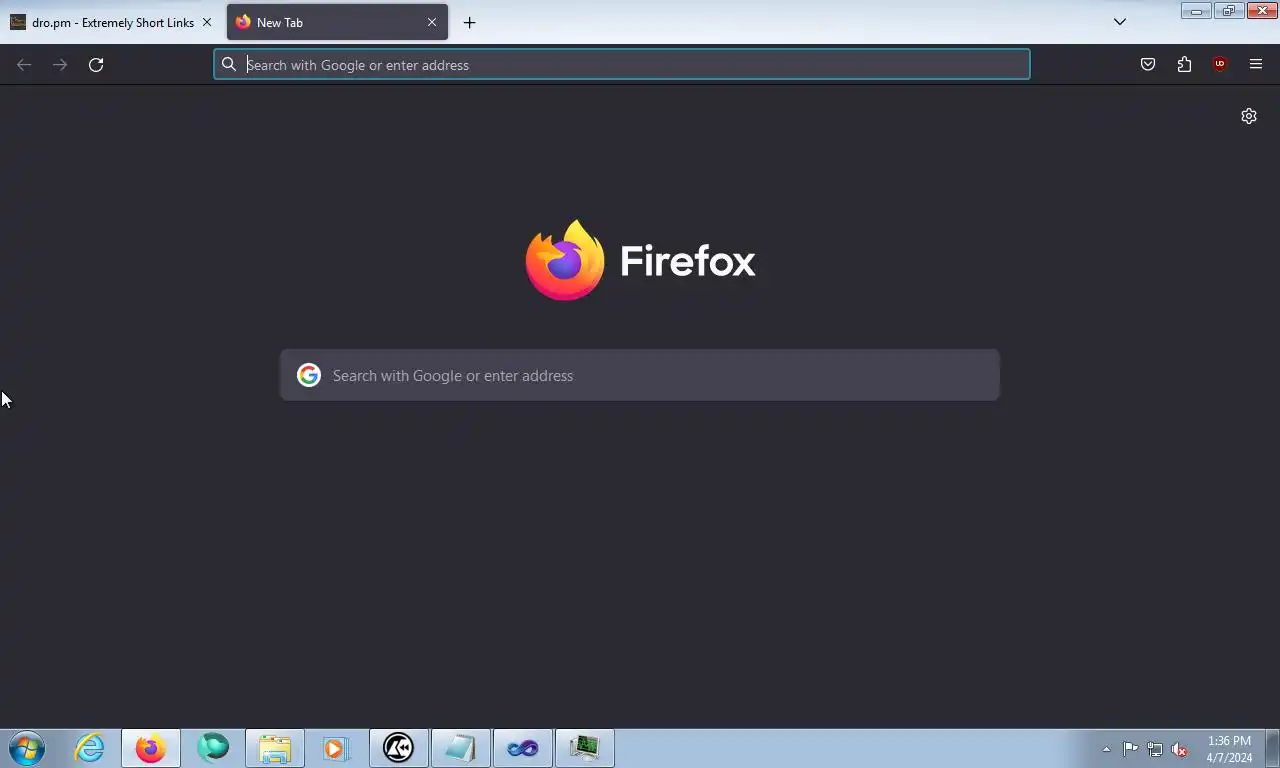Click the center Google search box
Image resolution: width=1280 pixels, height=768 pixels.
click(x=640, y=375)
